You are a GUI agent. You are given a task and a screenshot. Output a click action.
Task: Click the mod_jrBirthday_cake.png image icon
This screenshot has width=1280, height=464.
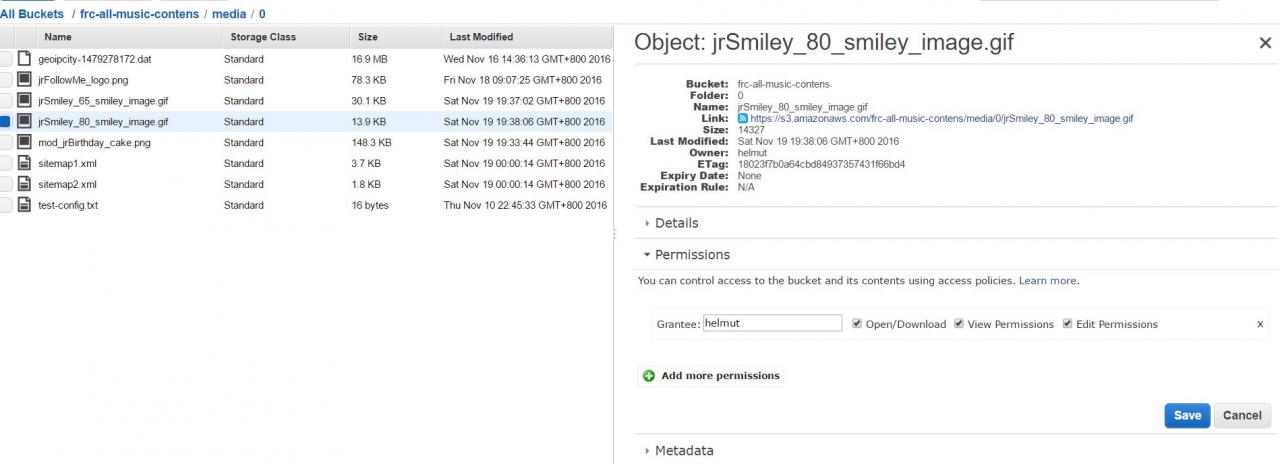(x=25, y=142)
